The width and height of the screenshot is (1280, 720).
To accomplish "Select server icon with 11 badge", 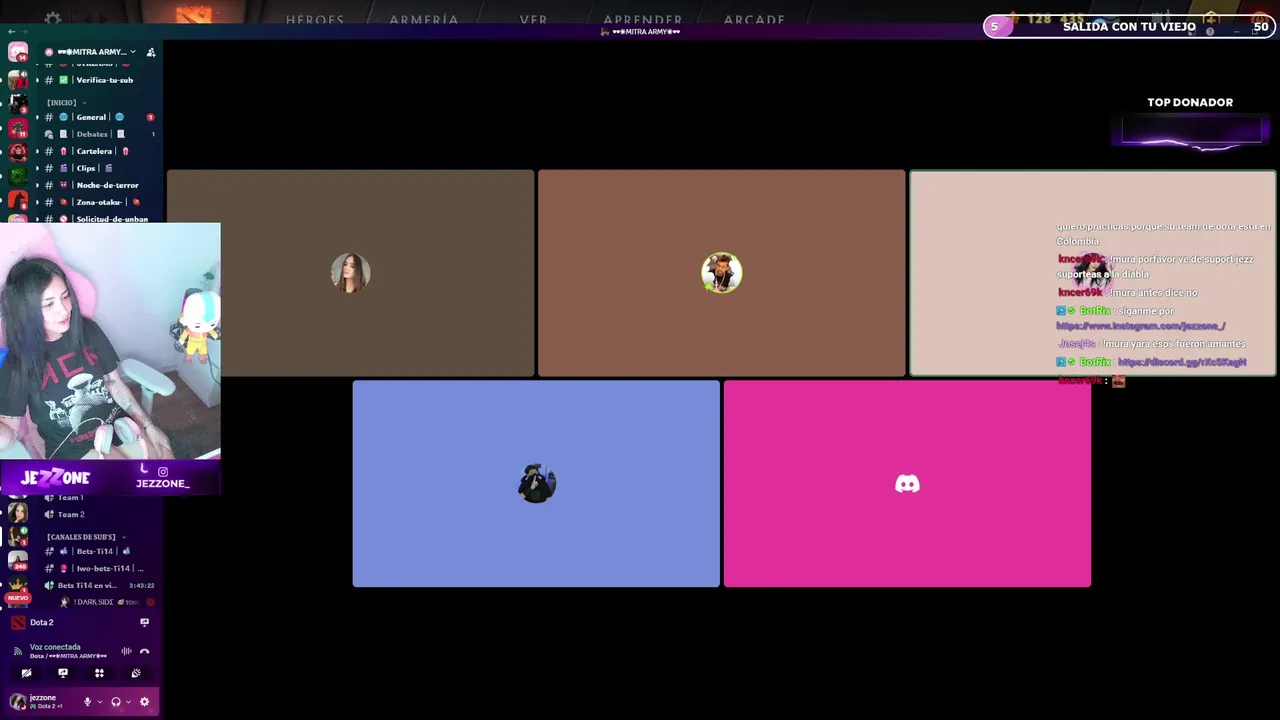I will pyautogui.click(x=18, y=128).
